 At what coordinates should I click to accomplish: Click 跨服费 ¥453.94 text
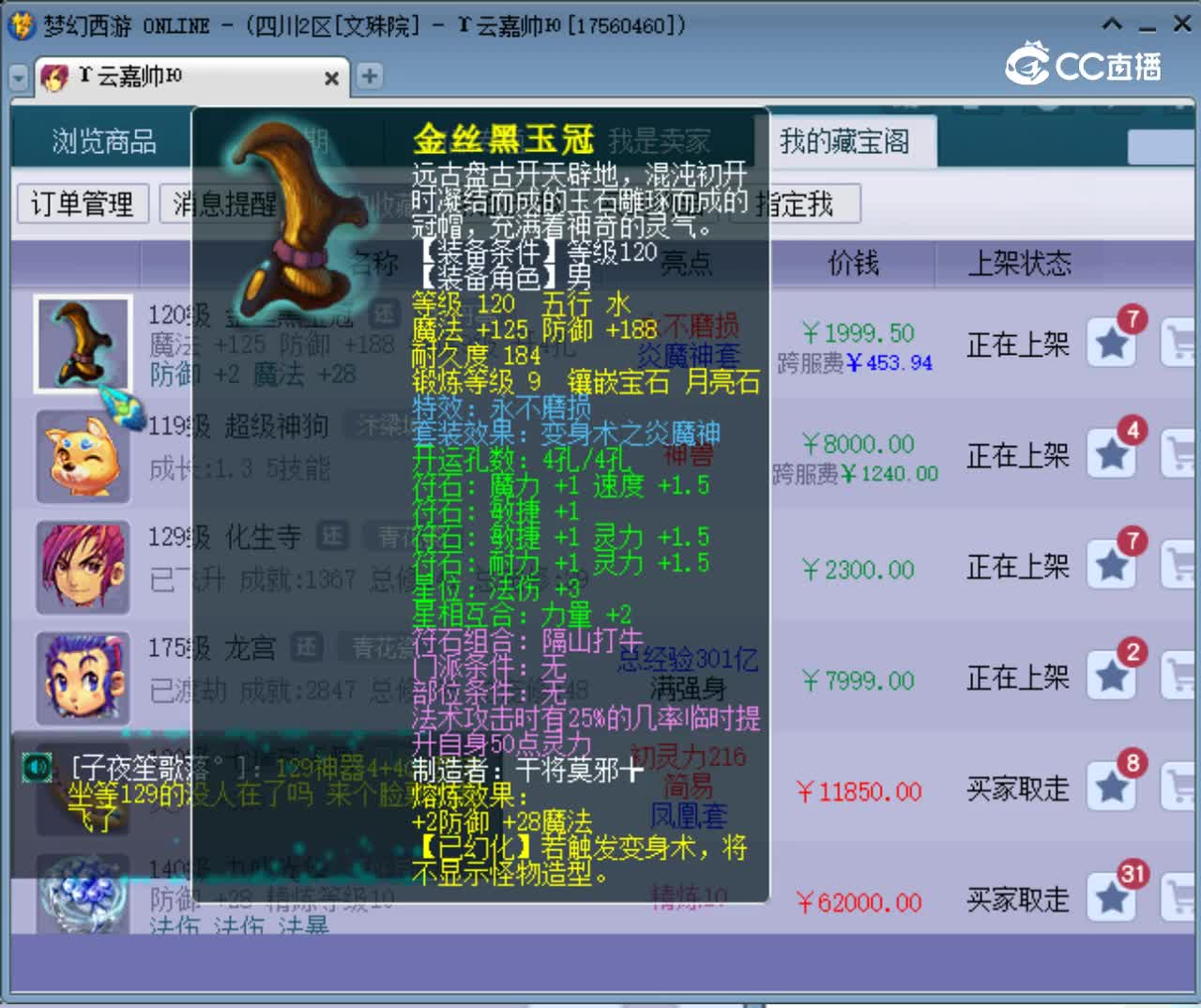coord(855,362)
